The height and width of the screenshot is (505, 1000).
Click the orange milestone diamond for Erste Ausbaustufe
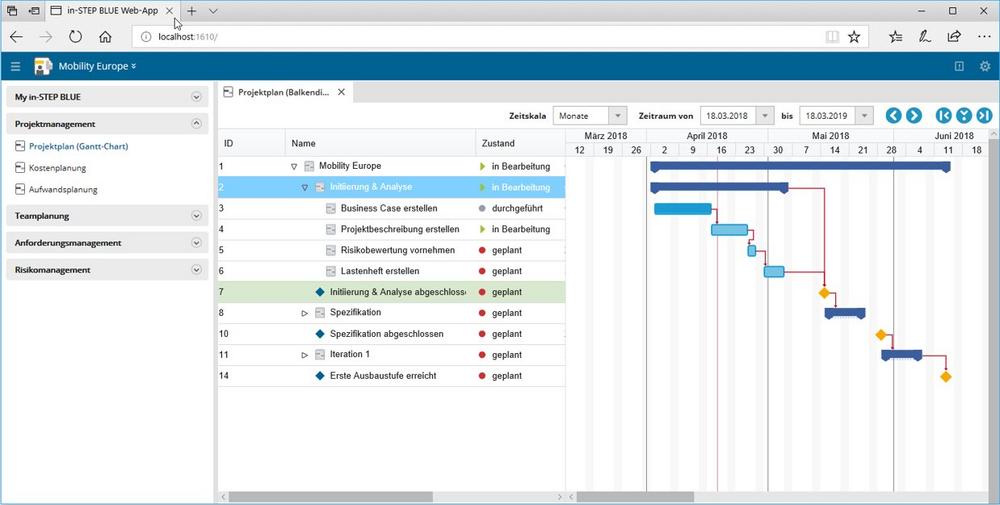tap(945, 376)
